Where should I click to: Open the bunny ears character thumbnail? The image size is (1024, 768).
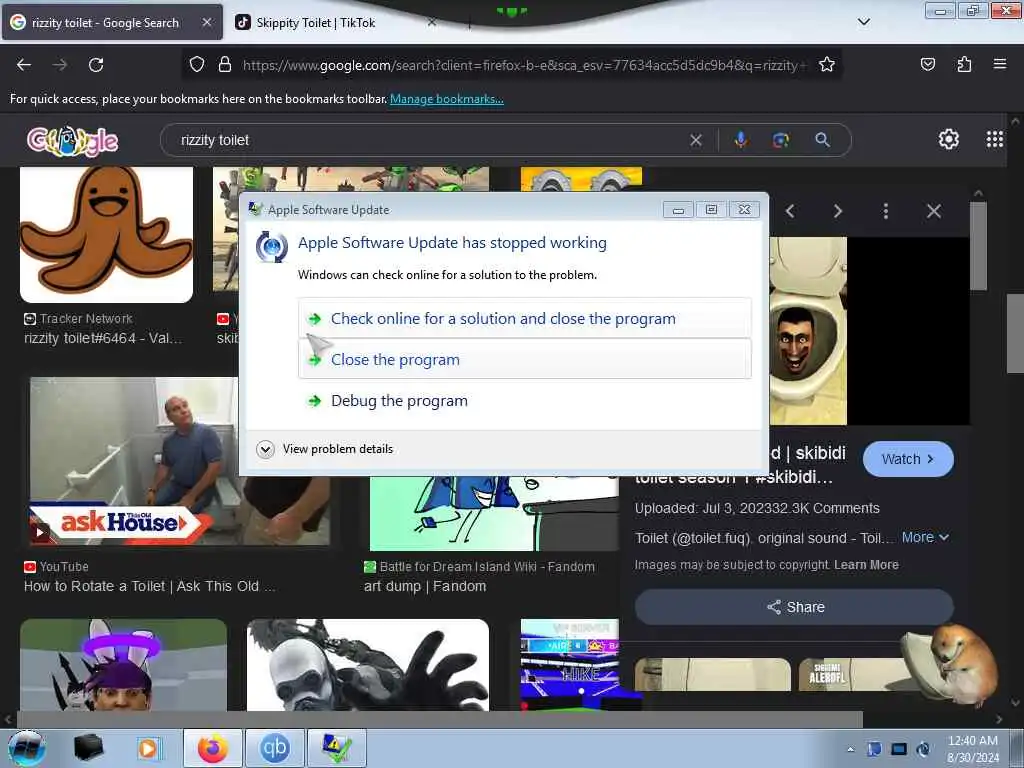[x=123, y=665]
